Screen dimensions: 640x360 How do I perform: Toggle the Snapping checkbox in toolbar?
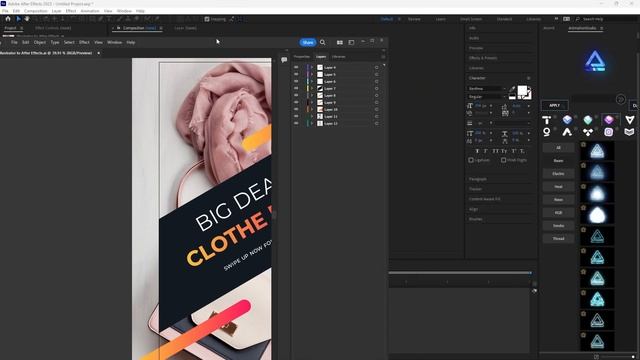pos(207,19)
